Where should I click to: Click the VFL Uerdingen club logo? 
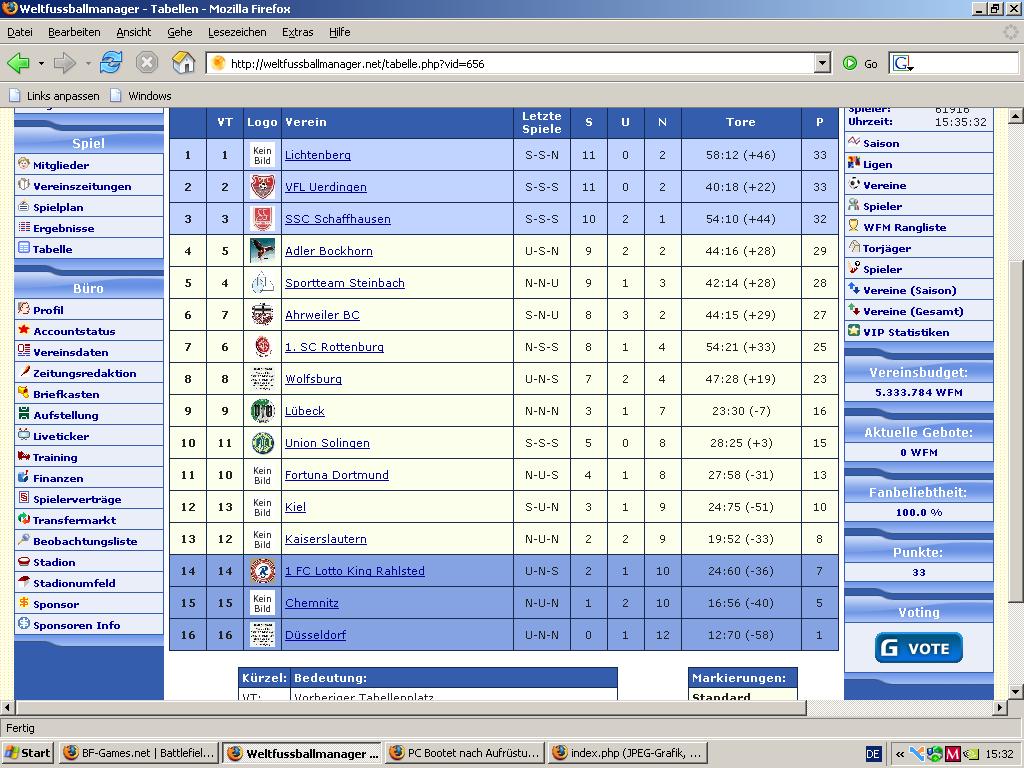click(x=263, y=187)
